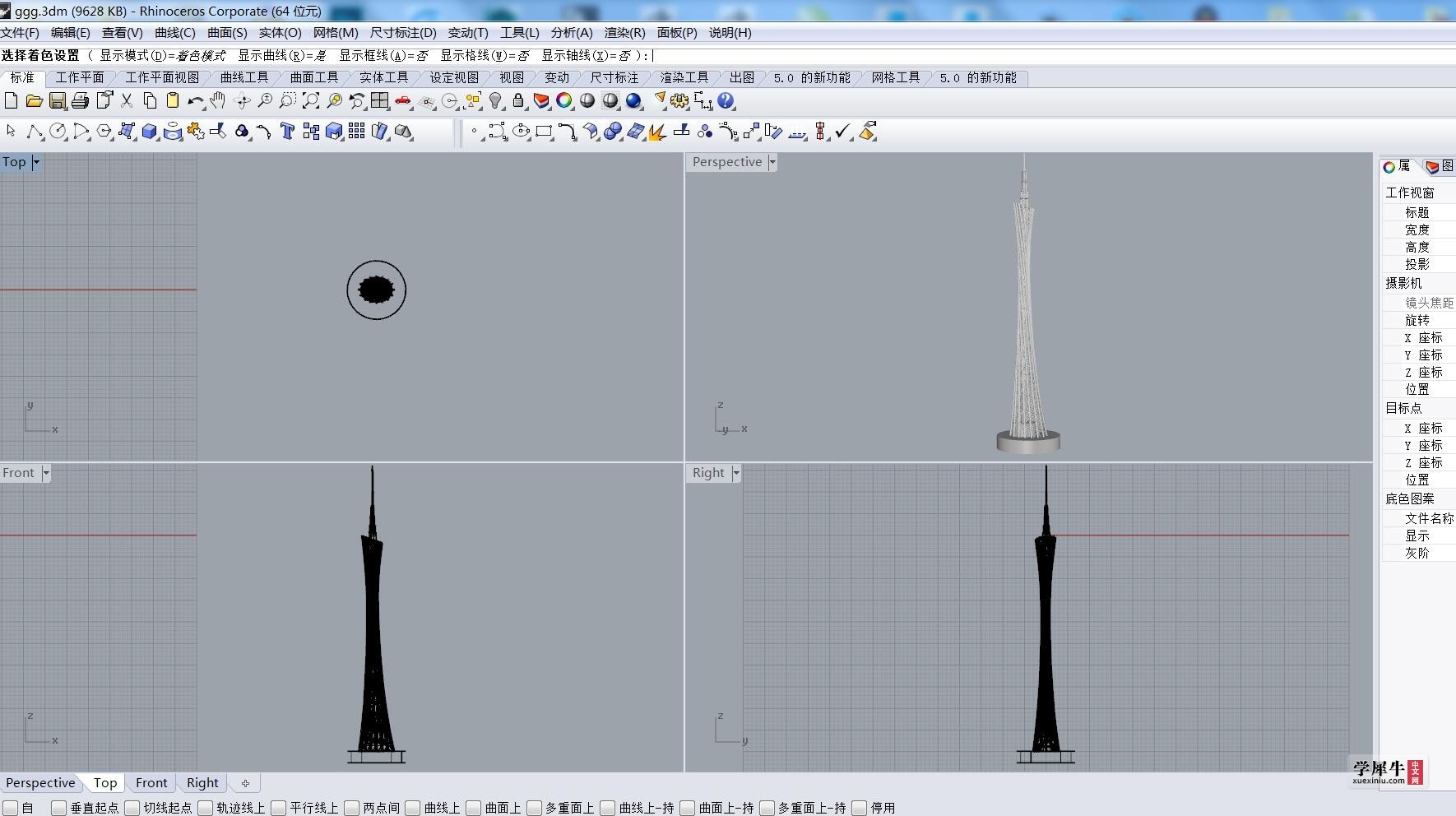Switch to the 网格工具 toolbar tab
Viewport: 1456px width, 816px height.
896,77
